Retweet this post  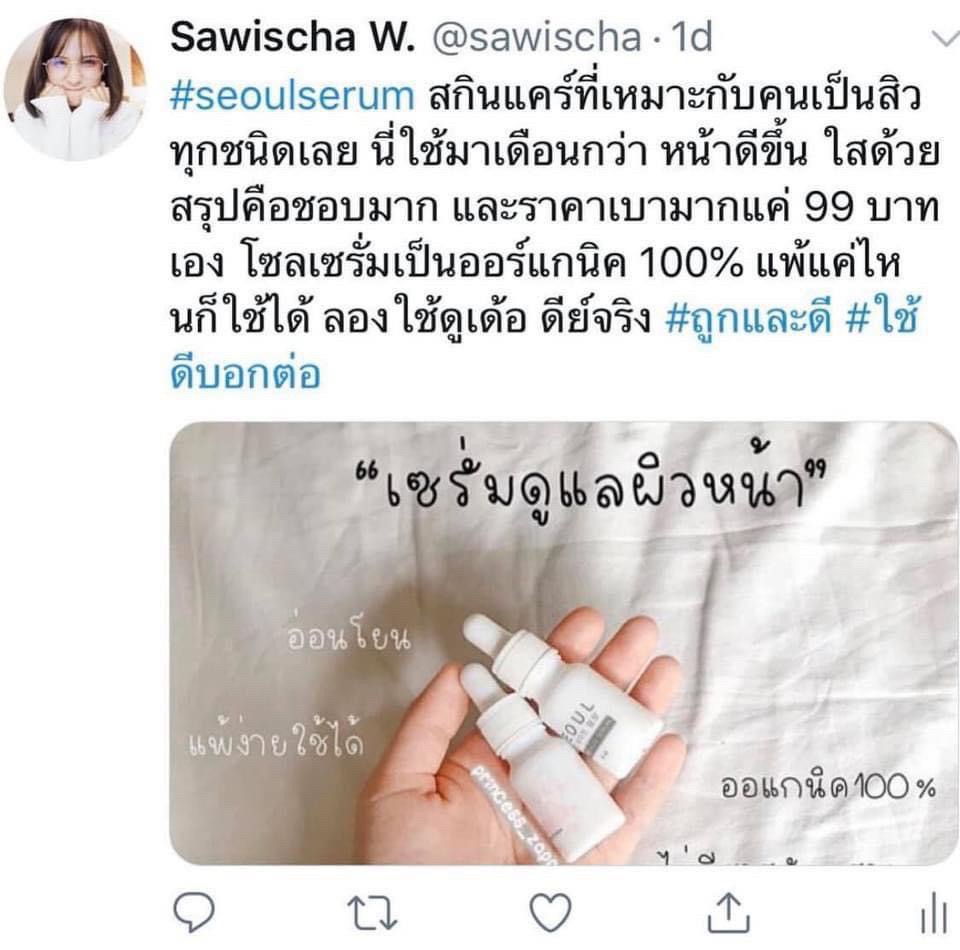[372, 913]
